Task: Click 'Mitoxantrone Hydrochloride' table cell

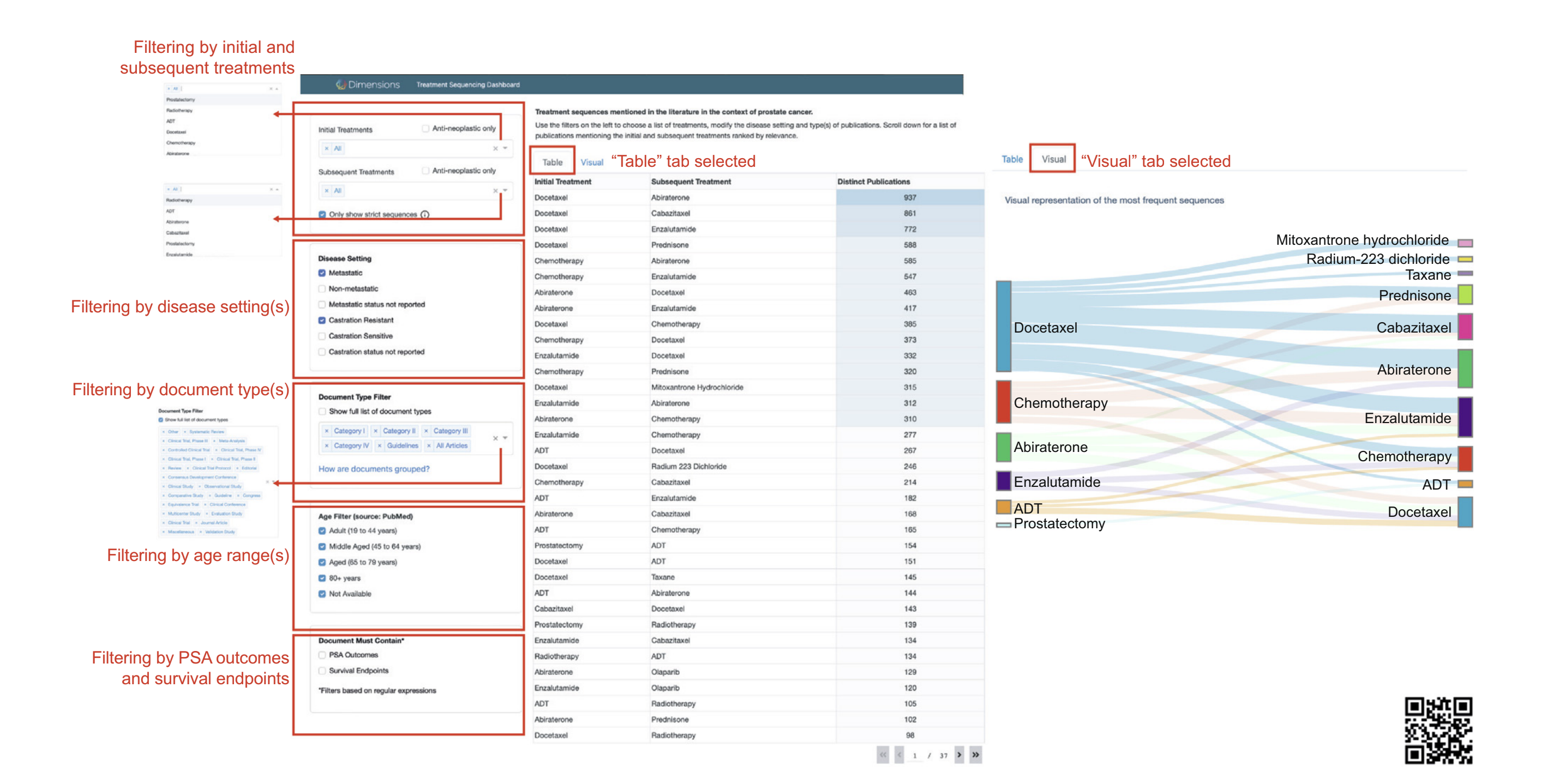Action: 697,388
